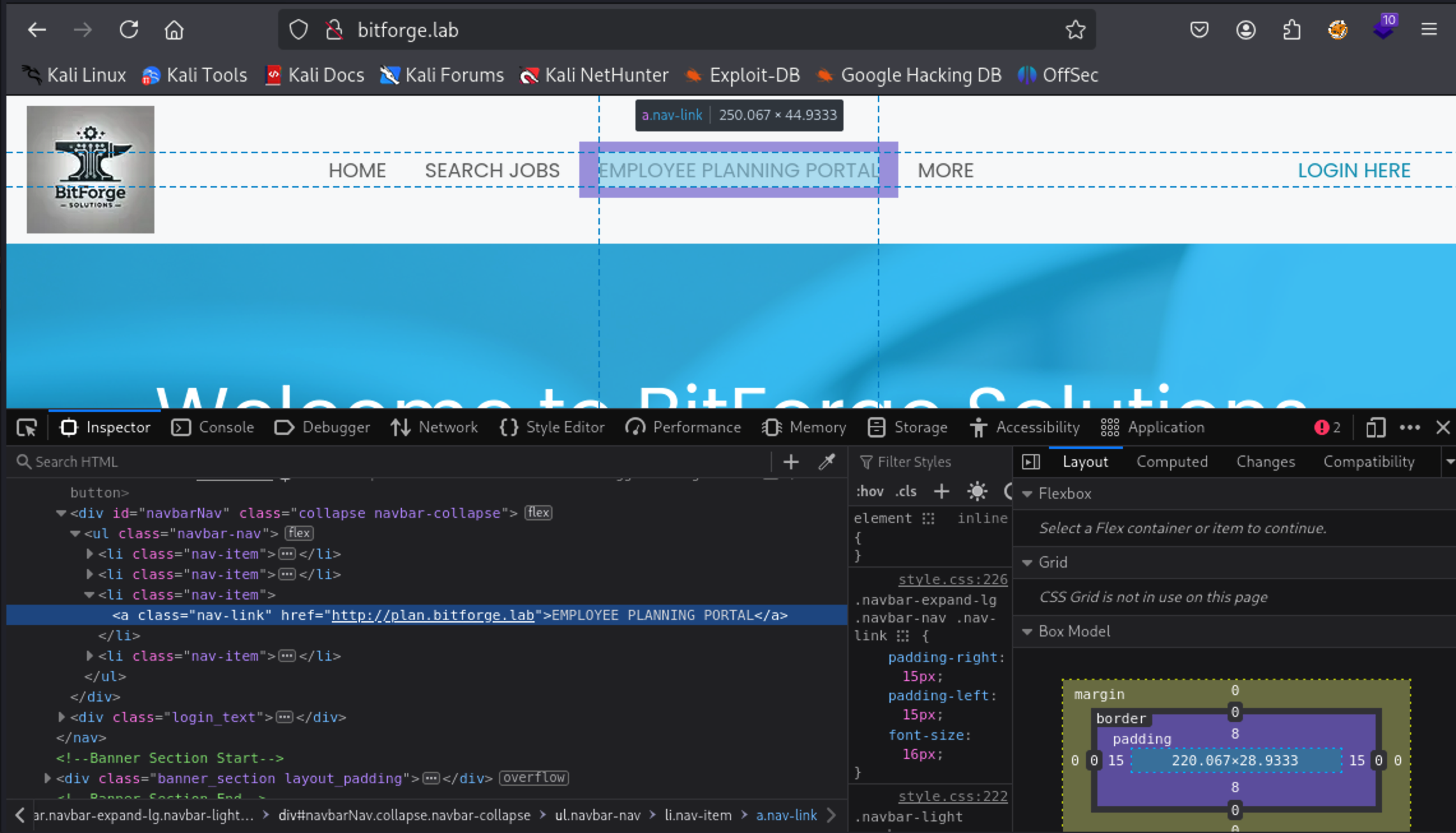Collapse the navbarNav div node
1456x833 pixels.
coord(61,513)
